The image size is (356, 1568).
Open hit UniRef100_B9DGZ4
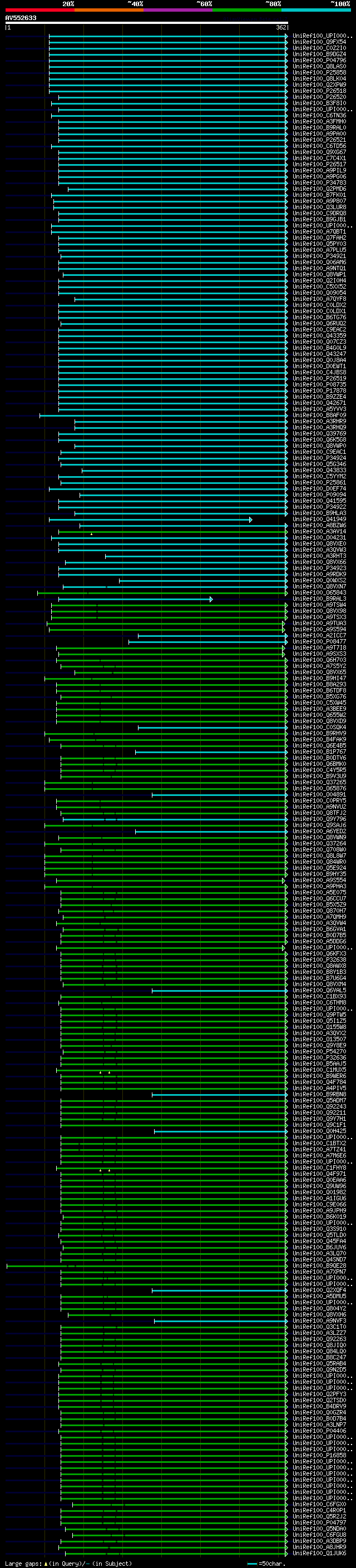tap(319, 54)
